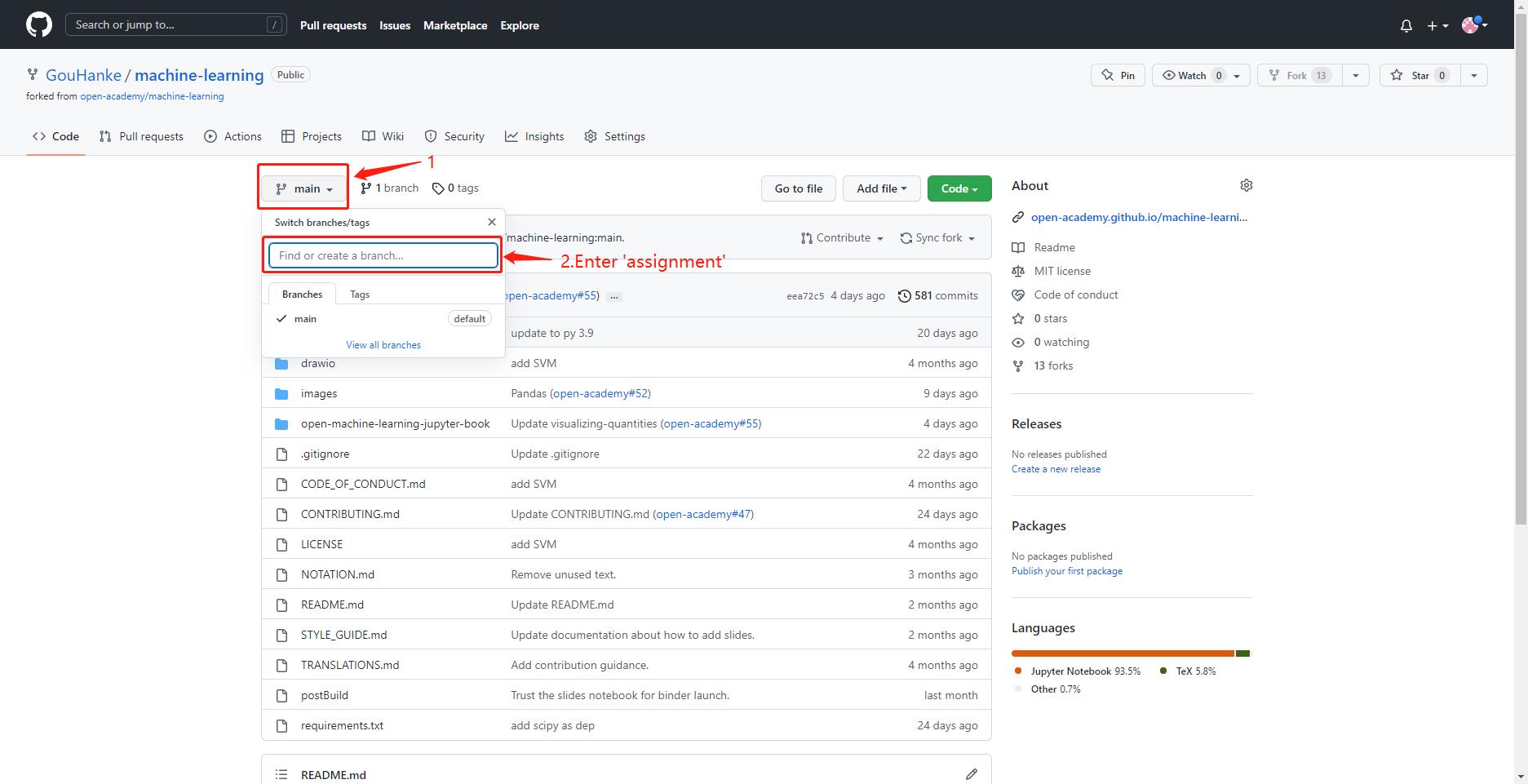
Task: Go to Marketplace in top navigation
Action: tap(455, 25)
